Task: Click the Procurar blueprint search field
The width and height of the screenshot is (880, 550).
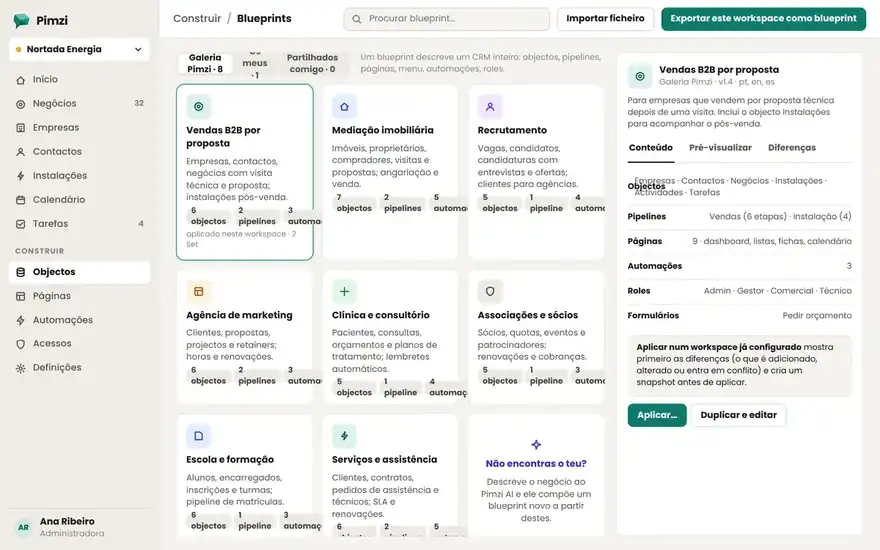Action: pyautogui.click(x=447, y=19)
